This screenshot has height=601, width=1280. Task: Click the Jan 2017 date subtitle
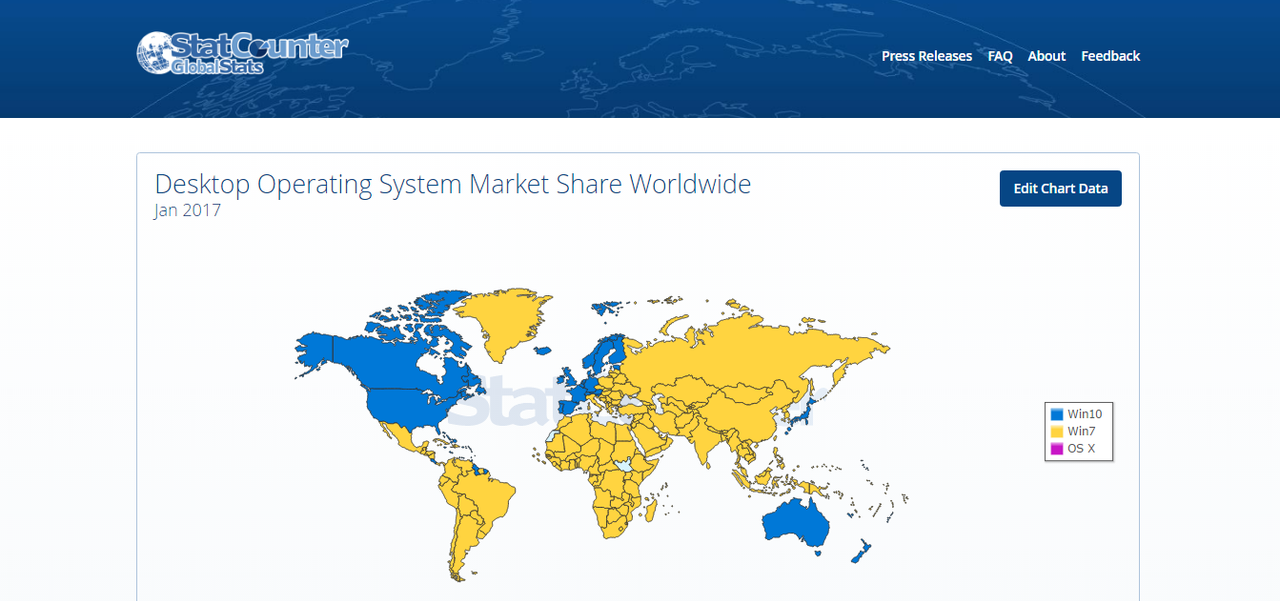188,211
